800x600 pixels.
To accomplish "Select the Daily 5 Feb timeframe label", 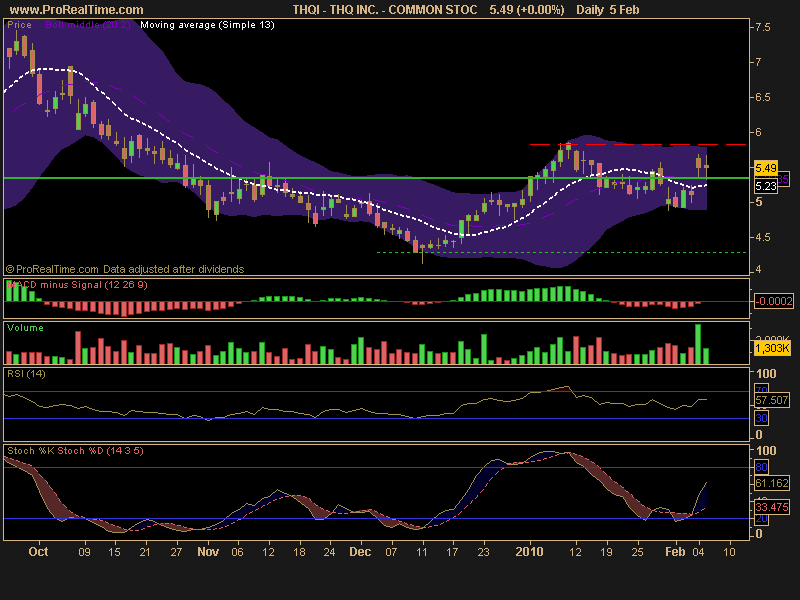I will point(608,10).
